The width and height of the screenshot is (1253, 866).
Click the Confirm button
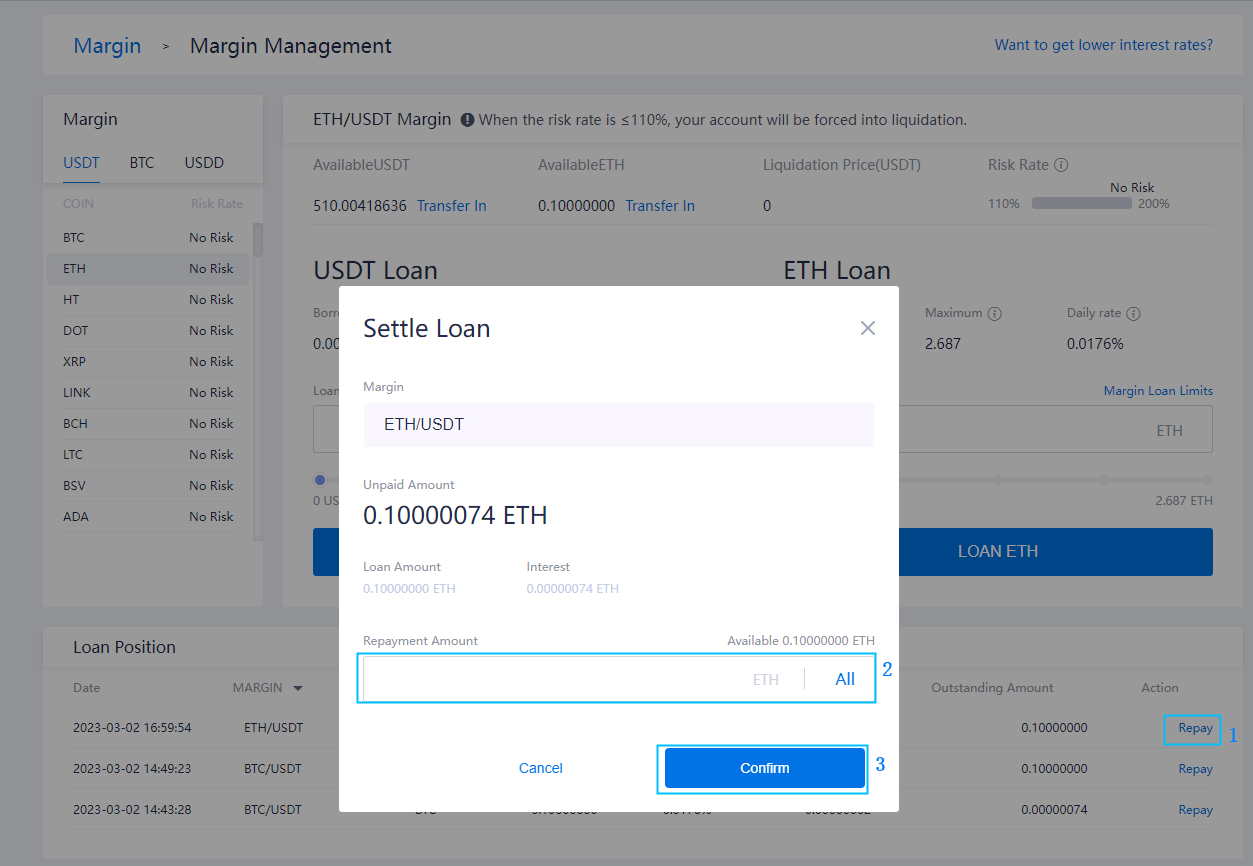[x=764, y=768]
